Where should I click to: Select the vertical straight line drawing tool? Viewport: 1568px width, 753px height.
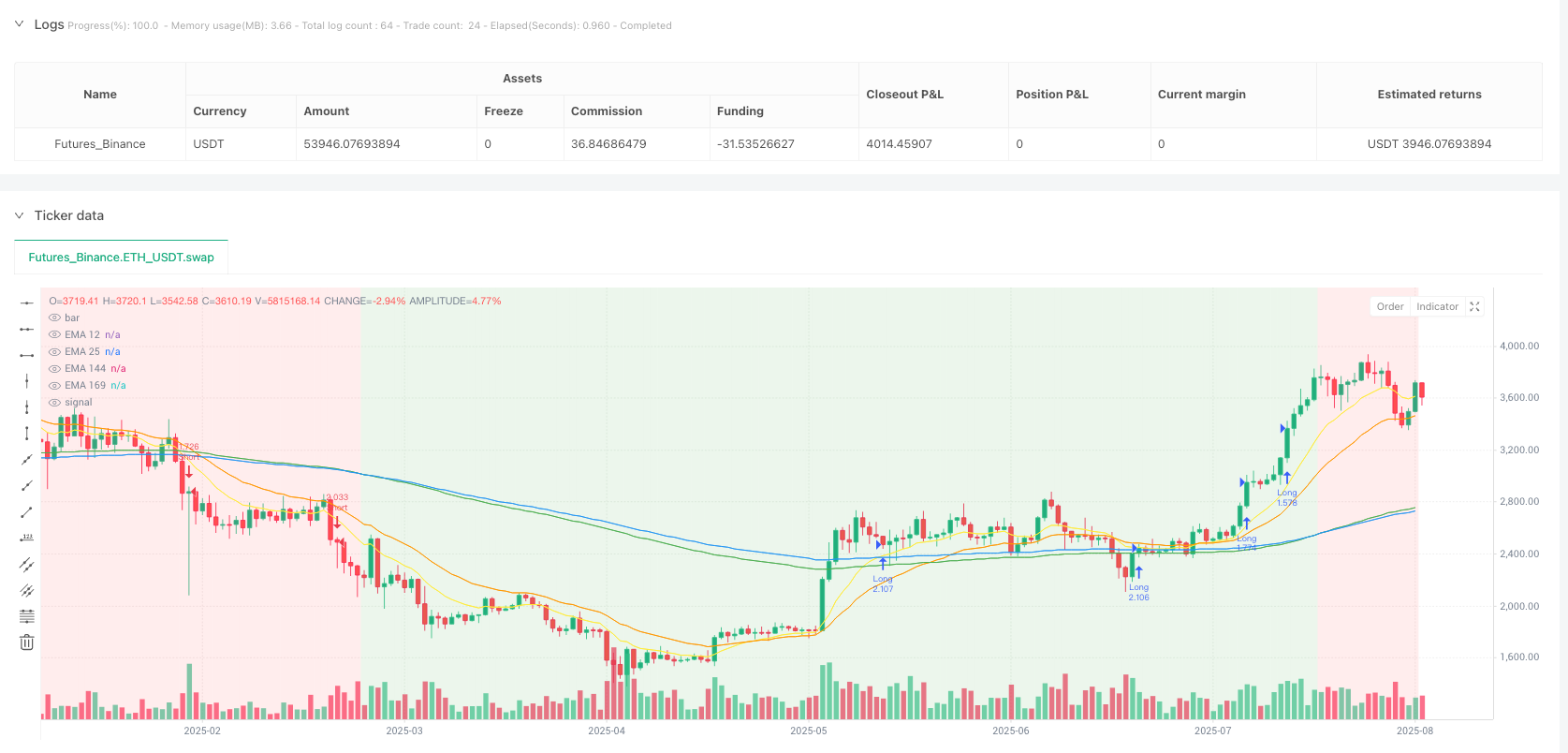27,381
